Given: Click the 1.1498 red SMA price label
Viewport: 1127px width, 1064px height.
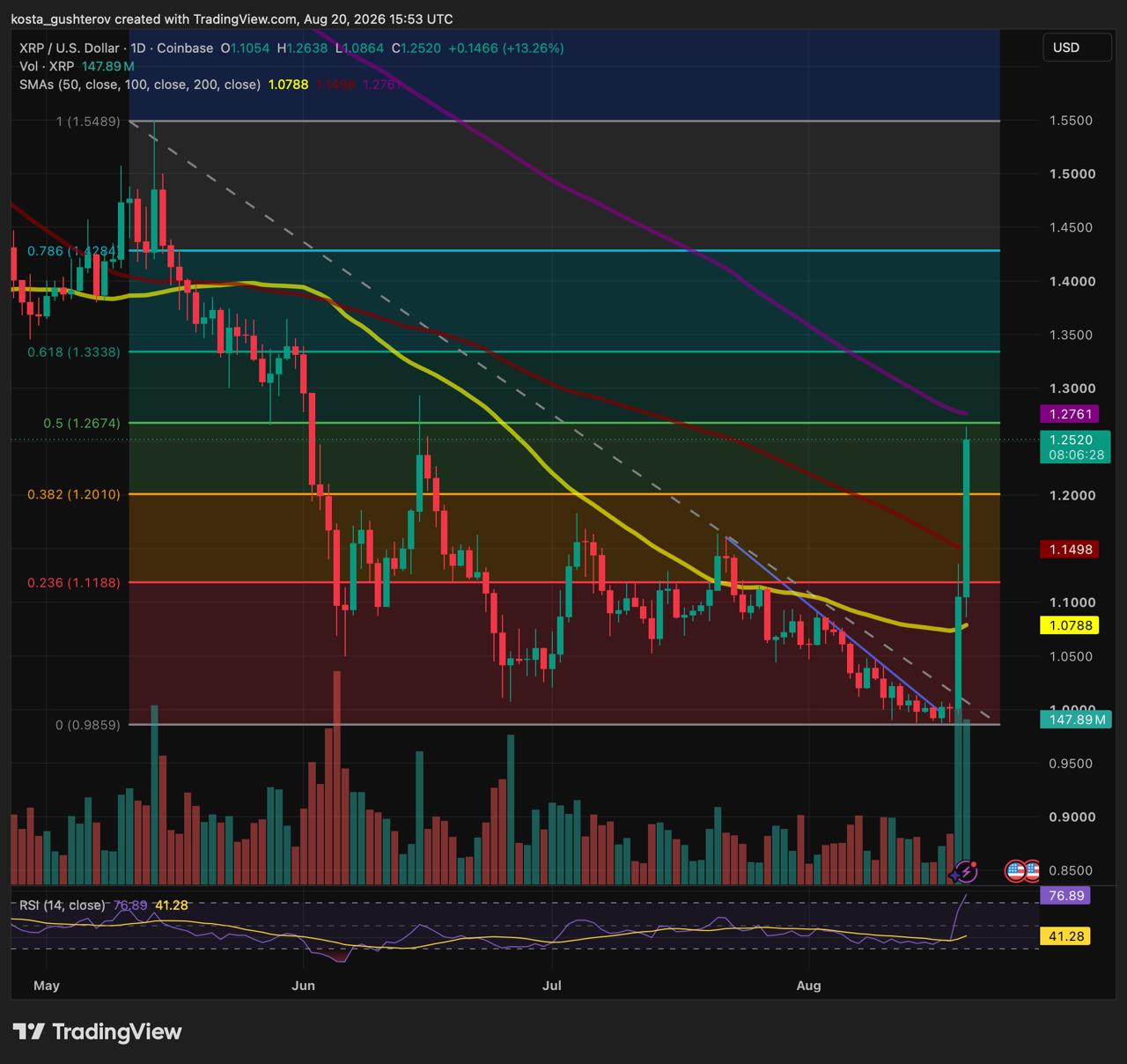Looking at the screenshot, I should coord(1070,550).
